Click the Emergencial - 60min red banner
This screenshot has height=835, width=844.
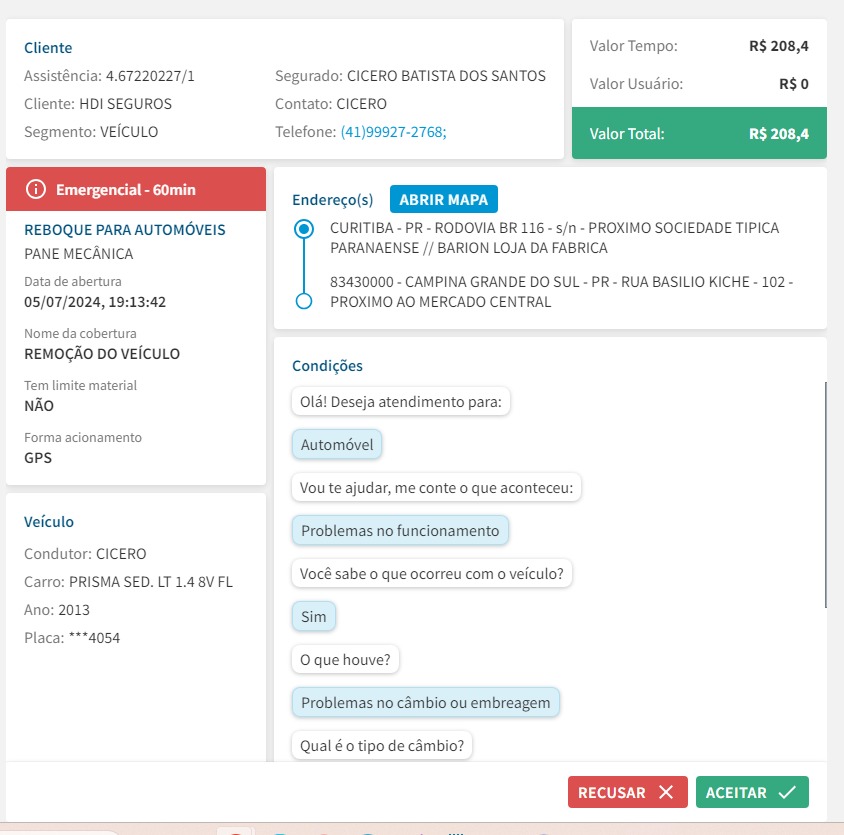(136, 189)
